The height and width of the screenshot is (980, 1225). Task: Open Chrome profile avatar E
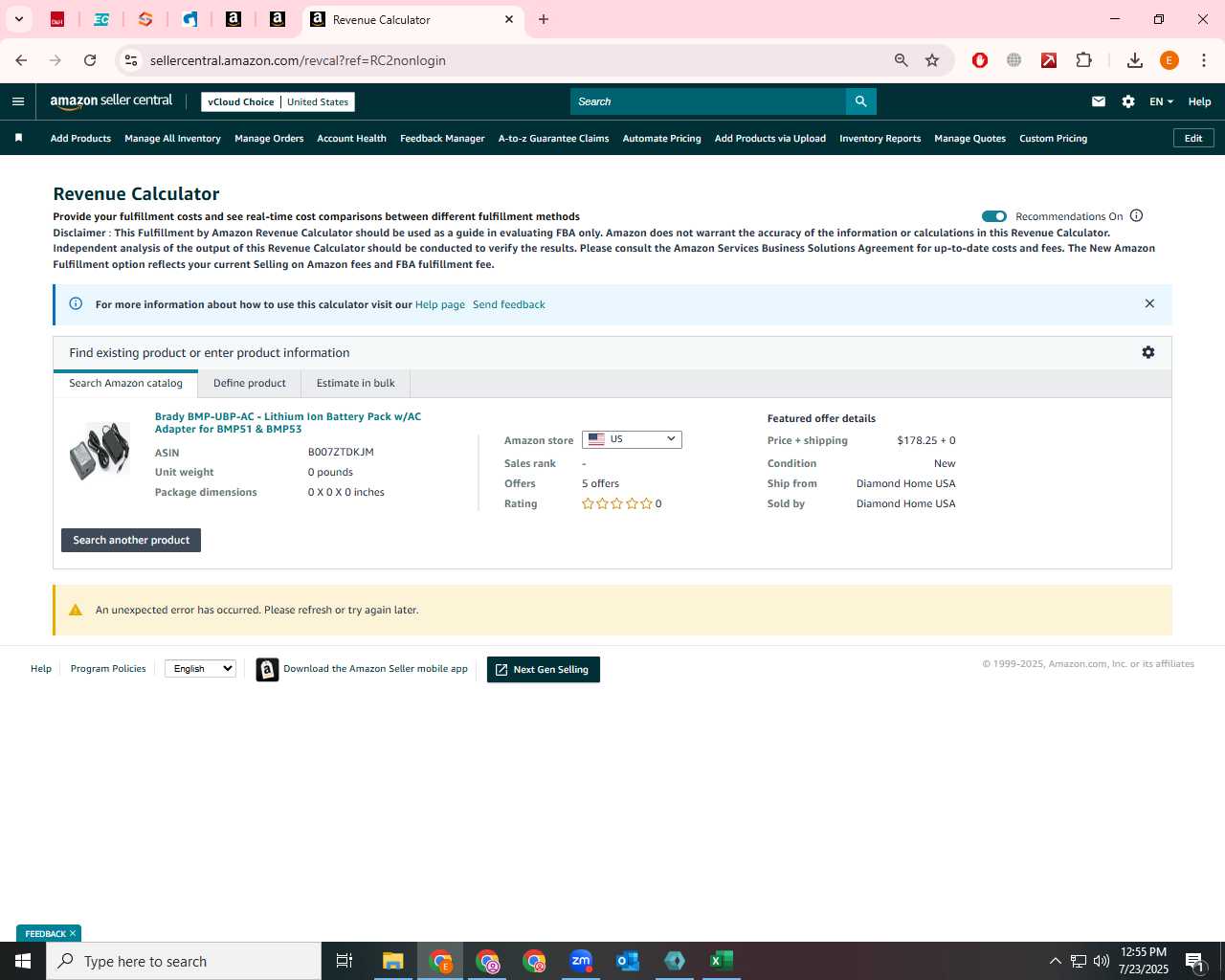(1169, 60)
